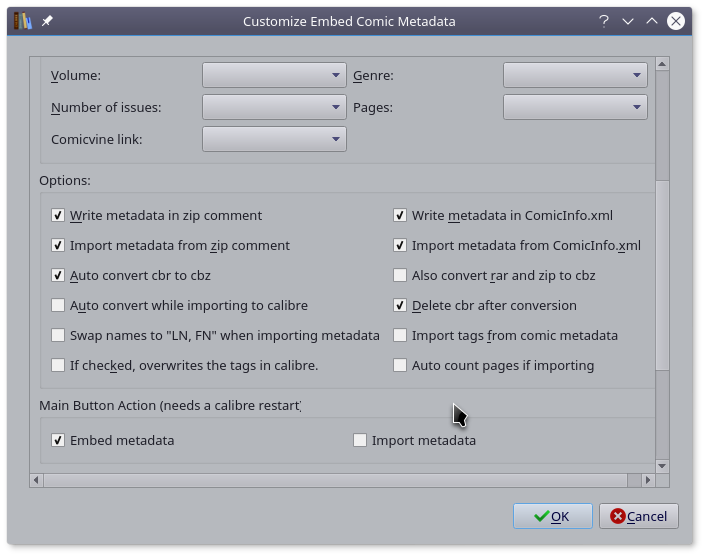The image size is (705, 557).
Task: Click the calibre books icon in title bar
Action: click(x=23, y=21)
